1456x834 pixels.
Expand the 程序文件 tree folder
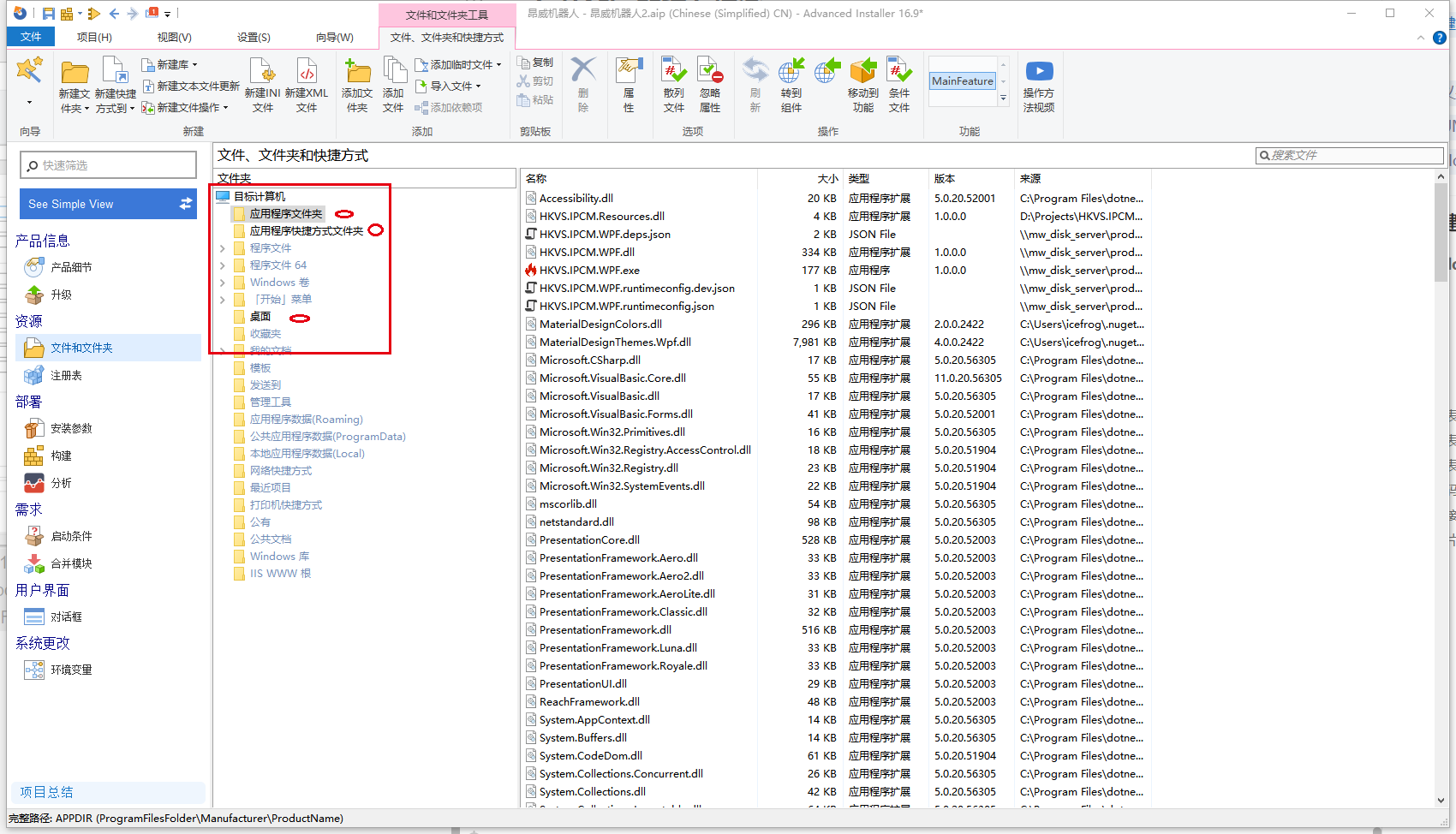click(223, 248)
